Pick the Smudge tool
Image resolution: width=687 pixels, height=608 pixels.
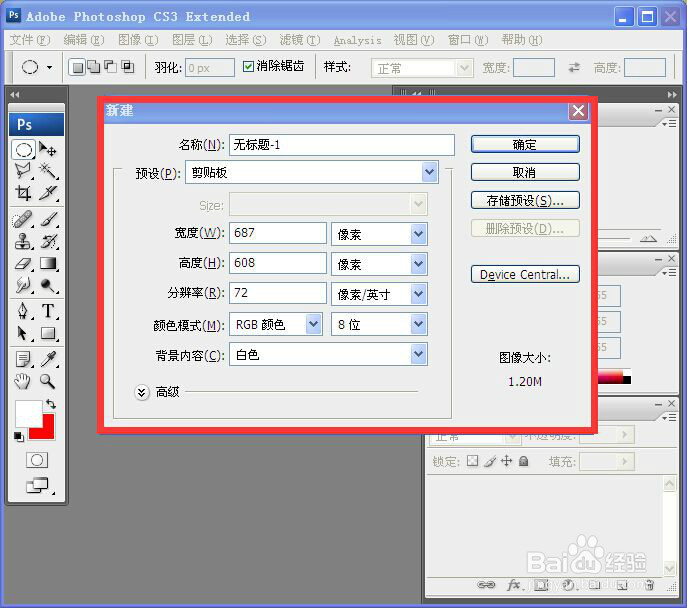23,285
